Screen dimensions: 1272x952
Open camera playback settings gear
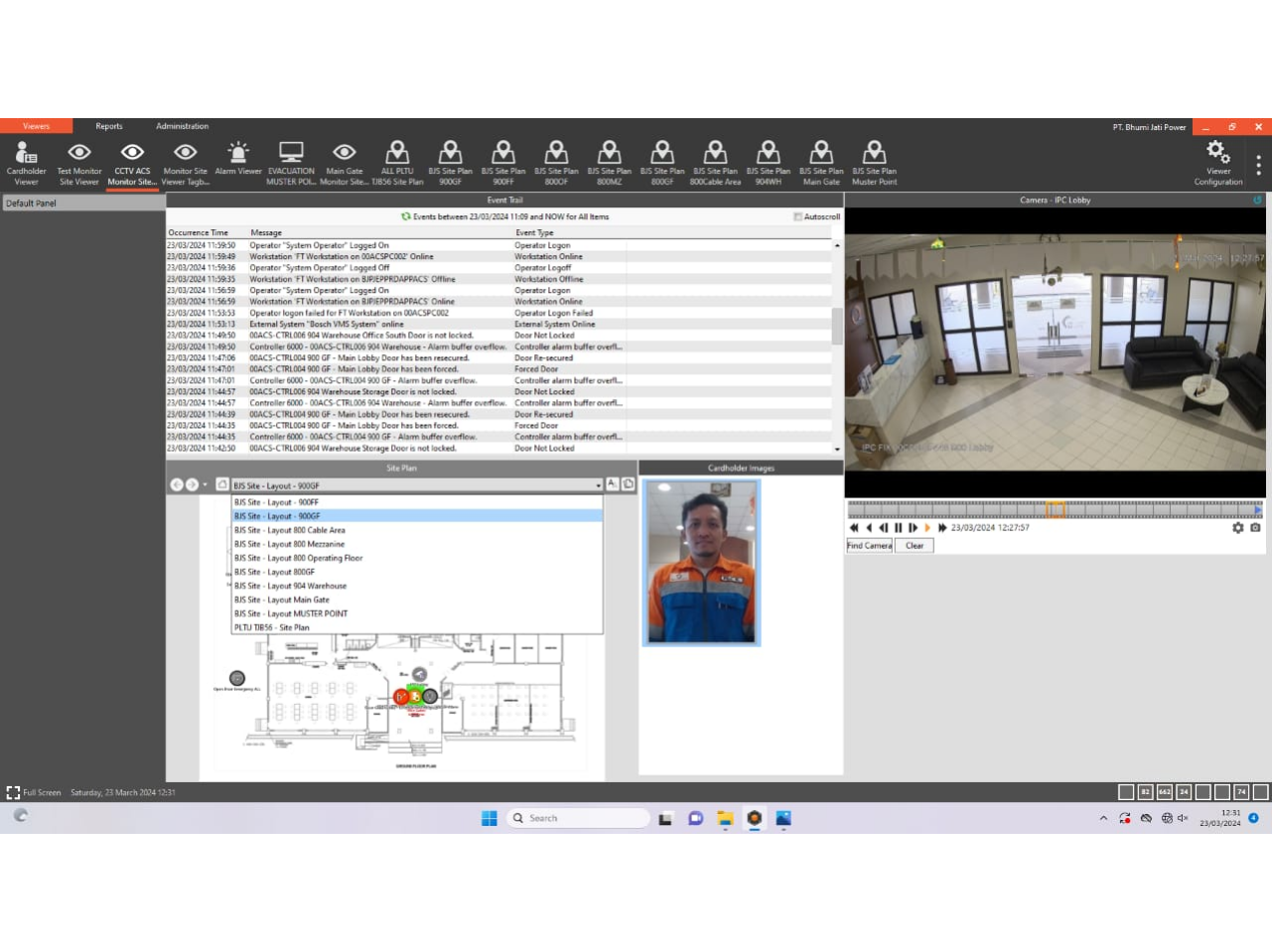1238,528
